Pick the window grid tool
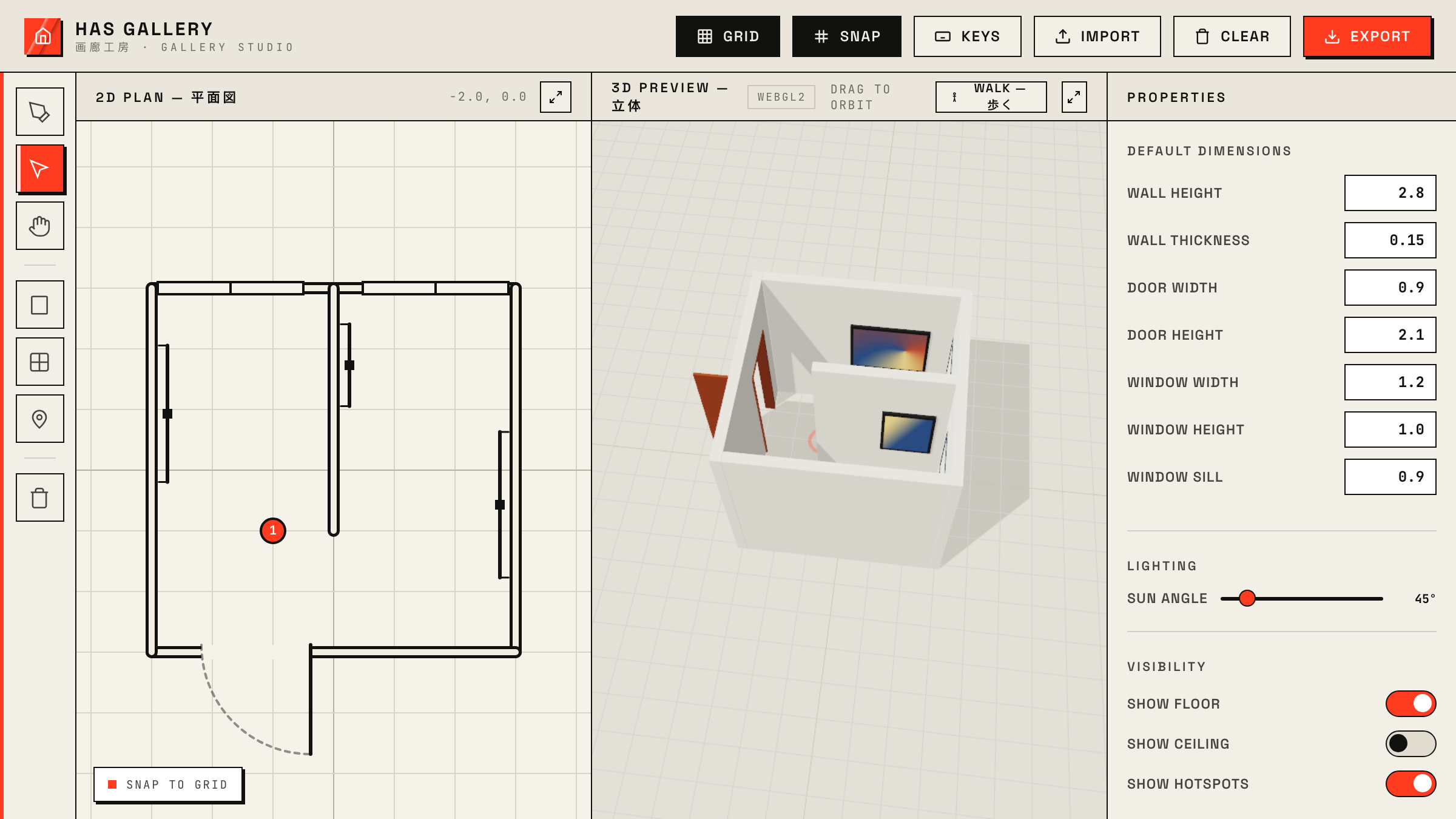The image size is (1456, 819). point(39,362)
